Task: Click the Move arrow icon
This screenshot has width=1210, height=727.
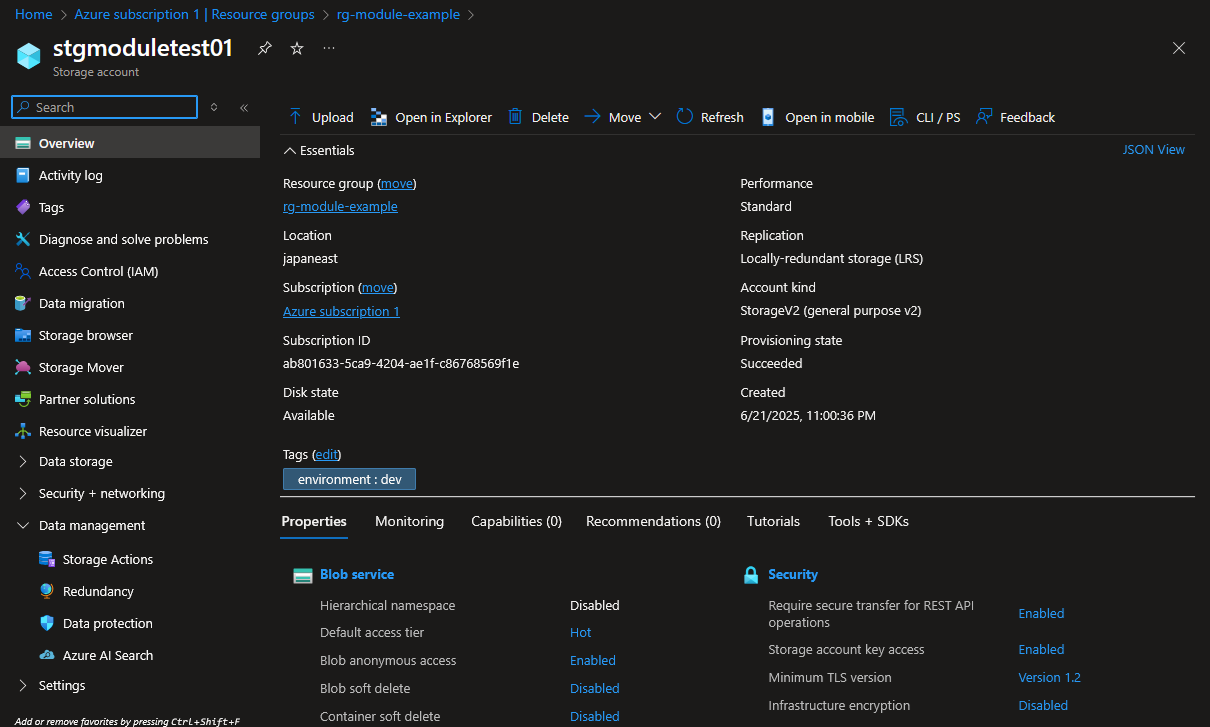Action: click(592, 117)
